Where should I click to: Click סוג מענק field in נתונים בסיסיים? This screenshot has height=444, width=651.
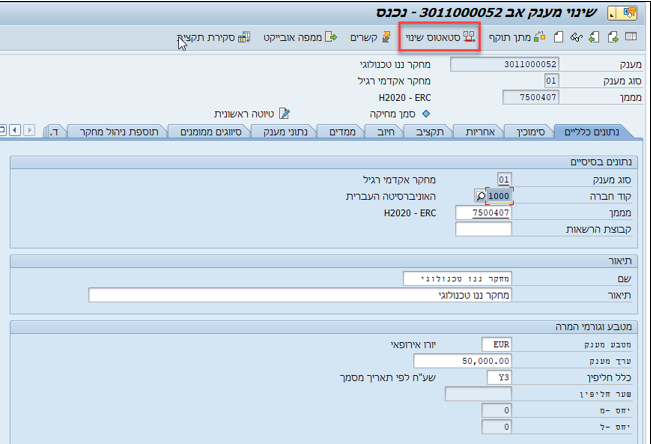point(504,179)
